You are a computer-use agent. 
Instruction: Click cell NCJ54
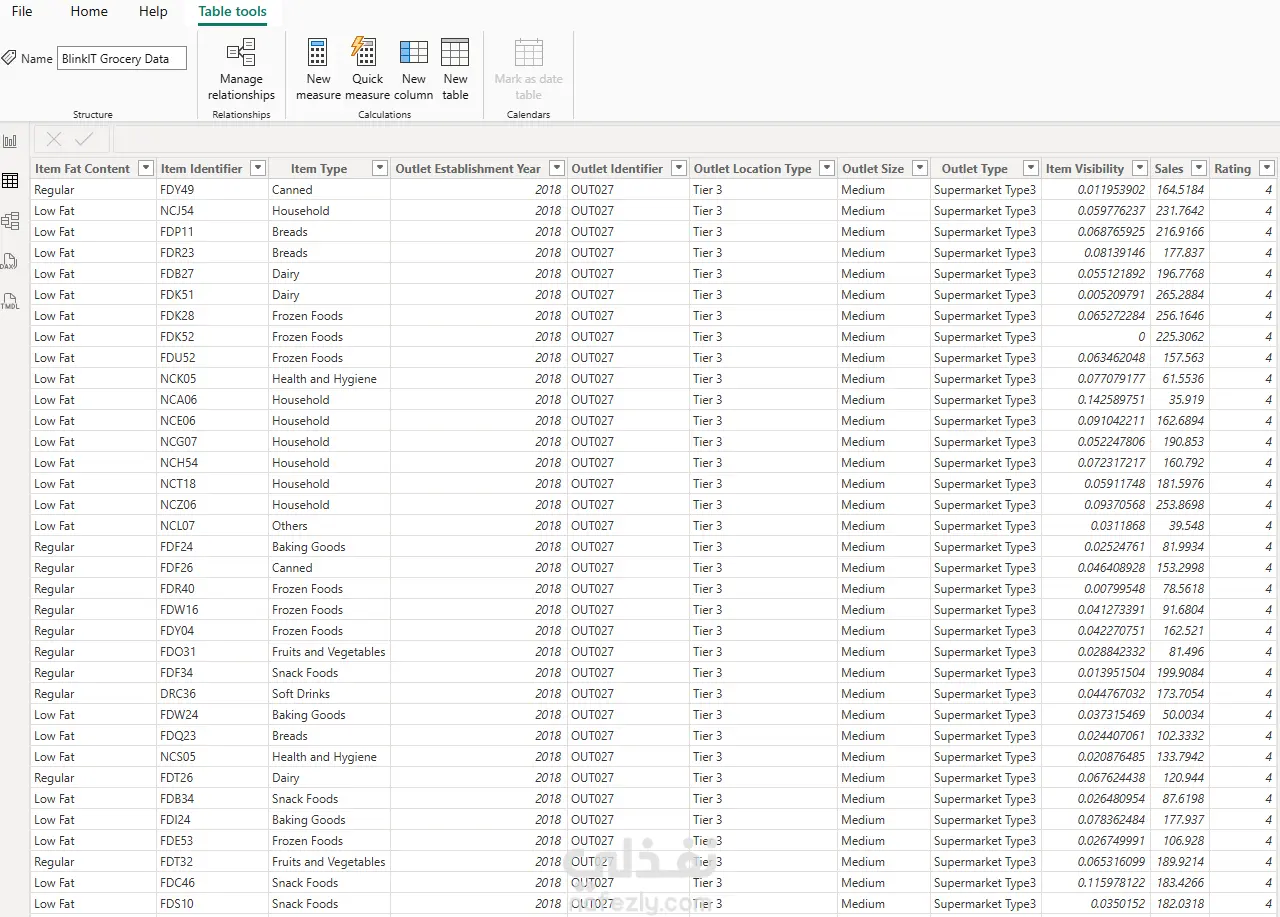click(x=211, y=211)
